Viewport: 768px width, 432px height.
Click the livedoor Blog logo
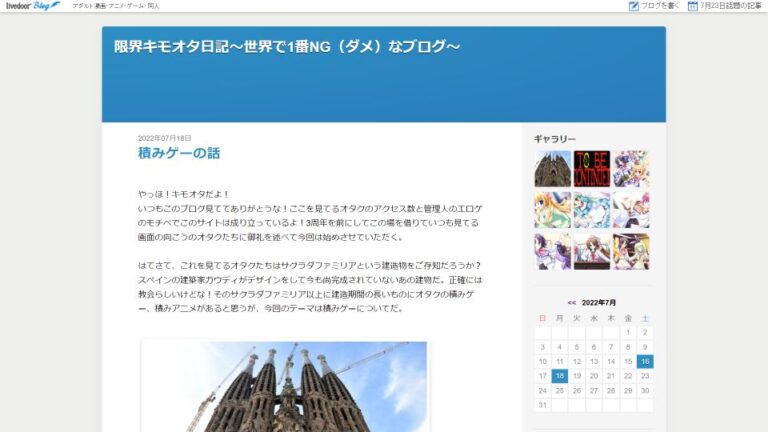[31, 6]
